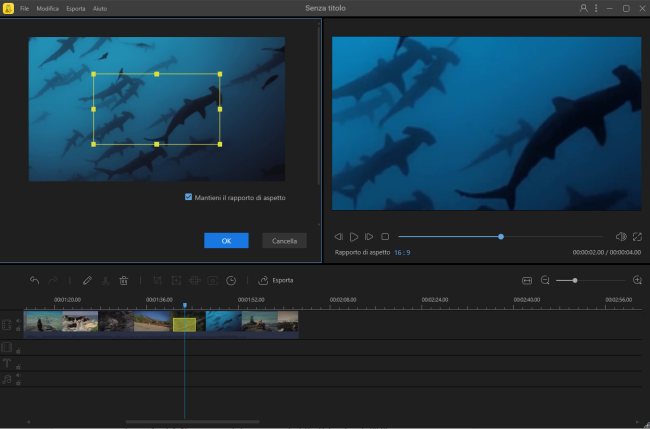This screenshot has height=429, width=650.
Task: Lock the text track
Action: (18, 367)
